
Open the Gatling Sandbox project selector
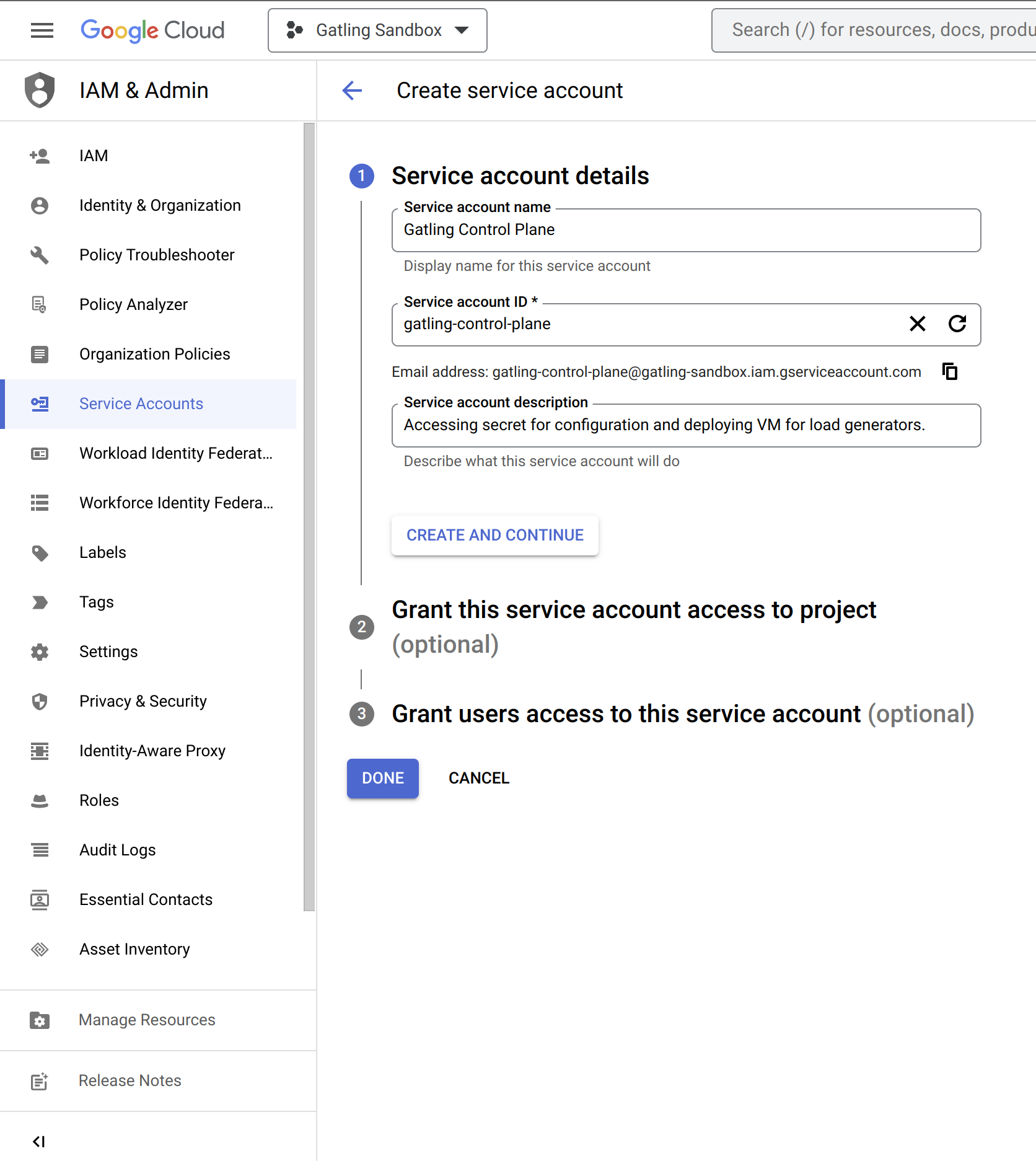pyautogui.click(x=377, y=30)
